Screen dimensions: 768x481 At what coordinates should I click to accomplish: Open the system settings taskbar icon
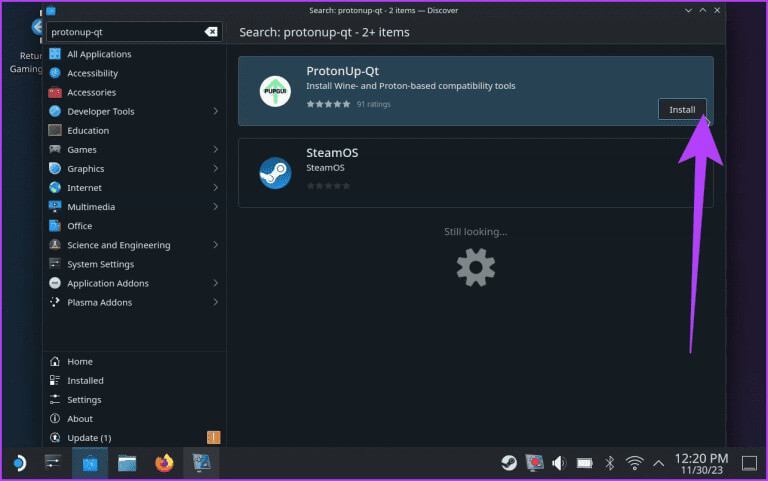coord(53,463)
